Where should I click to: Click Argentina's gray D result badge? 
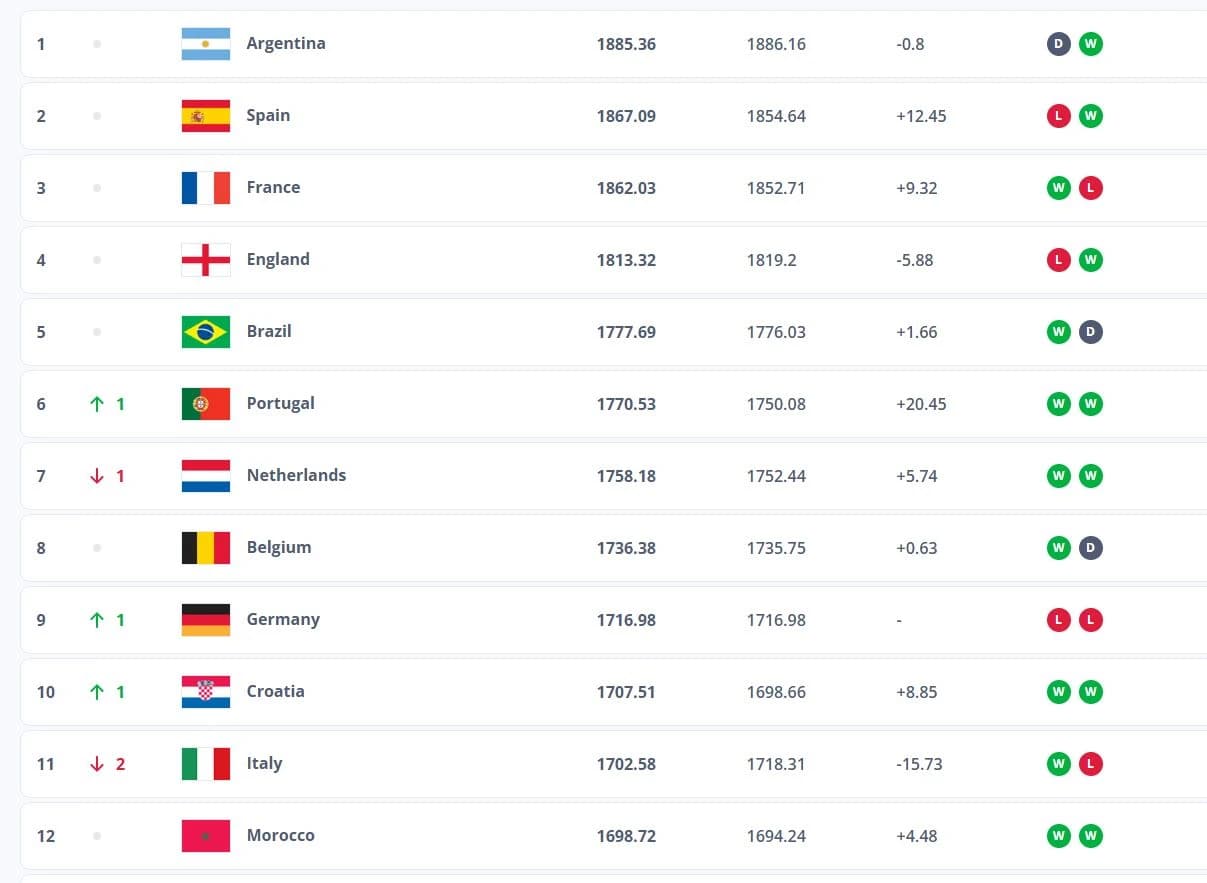1059,44
